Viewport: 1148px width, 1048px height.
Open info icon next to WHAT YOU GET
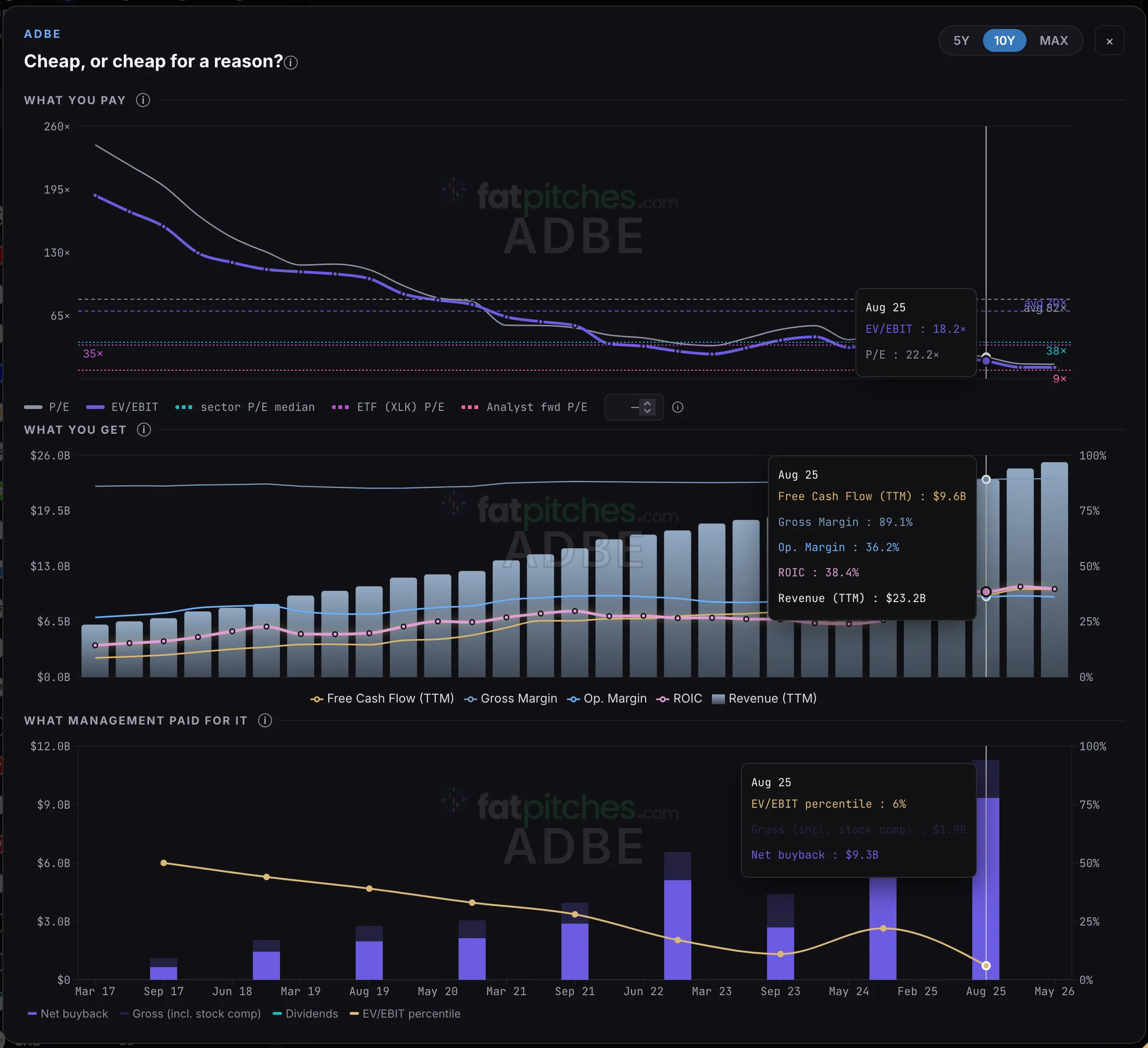[144, 430]
